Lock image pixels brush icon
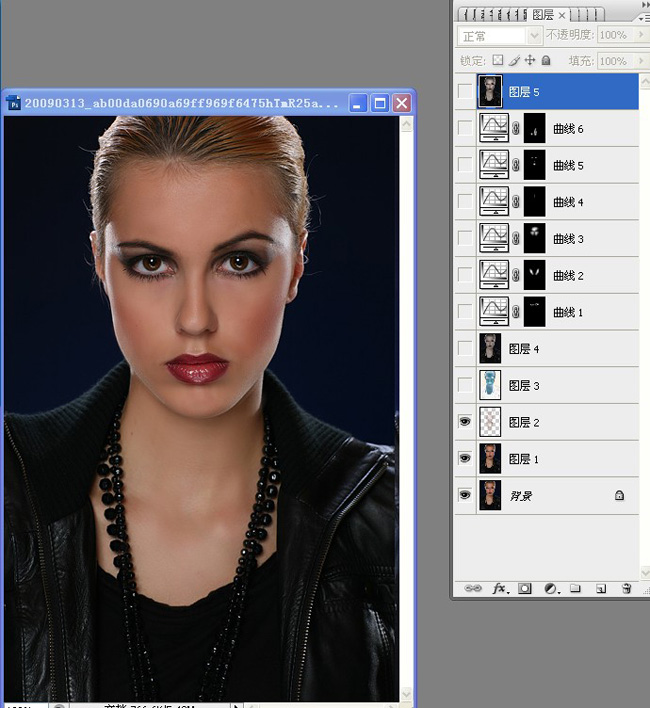Viewport: 650px width, 708px height. click(x=514, y=60)
